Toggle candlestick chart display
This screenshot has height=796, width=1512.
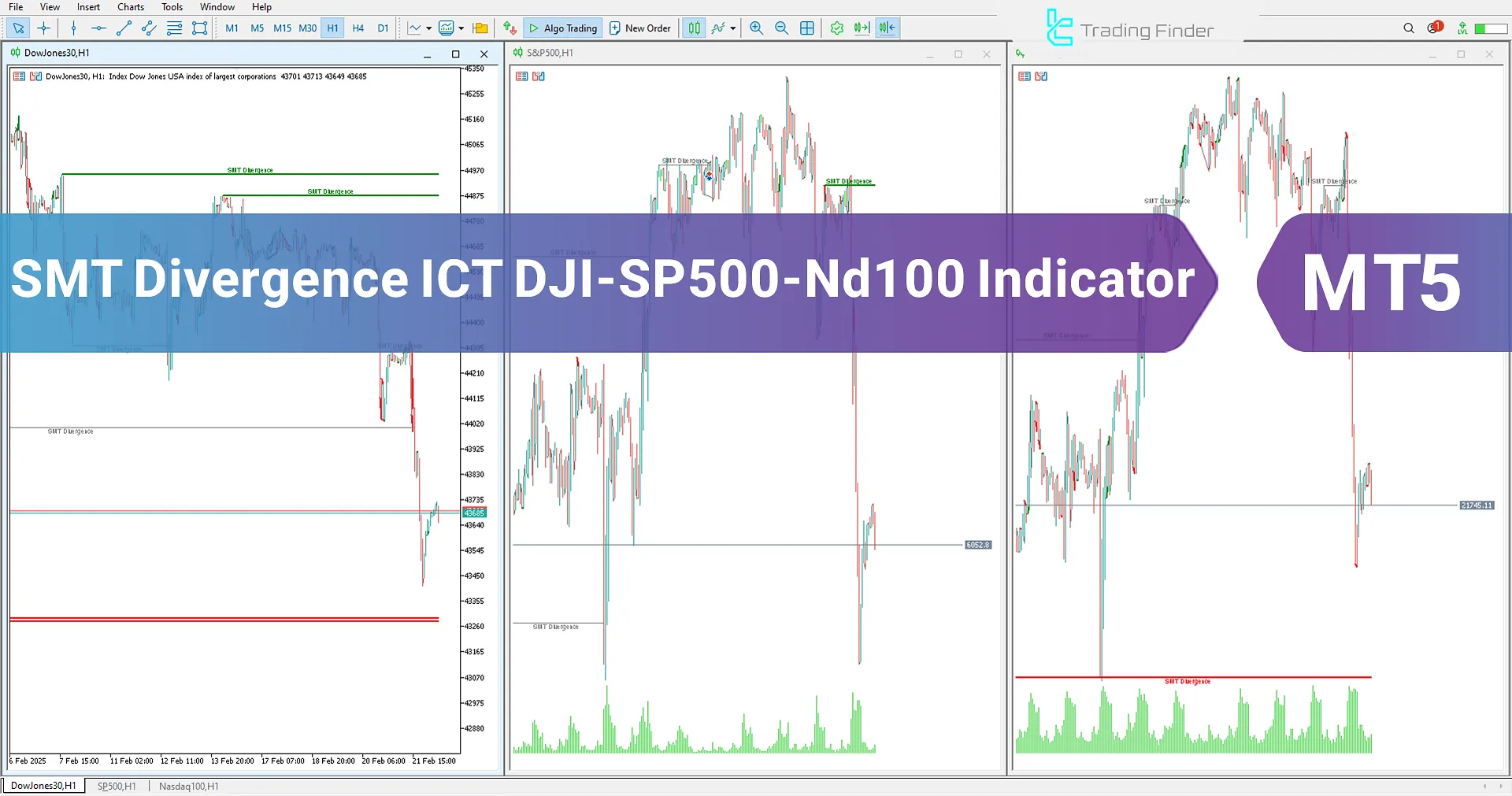pos(694,28)
